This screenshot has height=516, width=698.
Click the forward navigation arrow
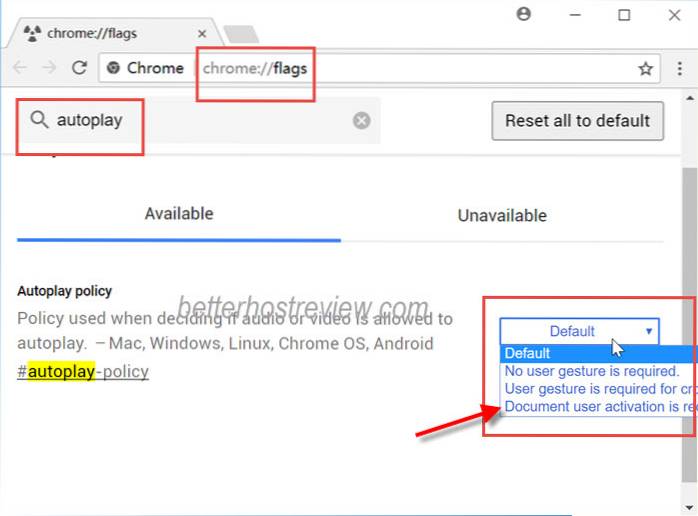(x=48, y=68)
